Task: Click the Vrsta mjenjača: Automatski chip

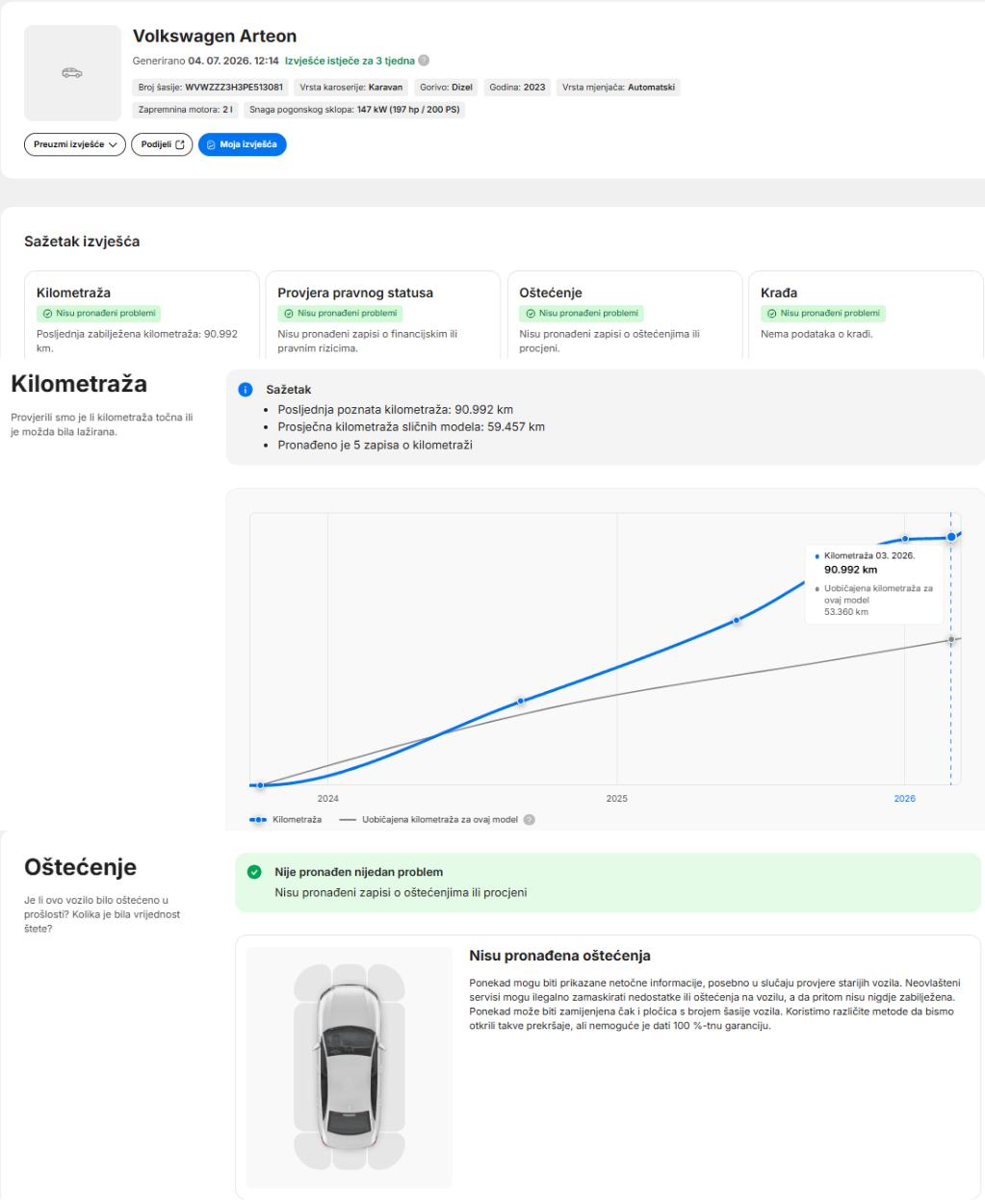Action: coord(618,87)
